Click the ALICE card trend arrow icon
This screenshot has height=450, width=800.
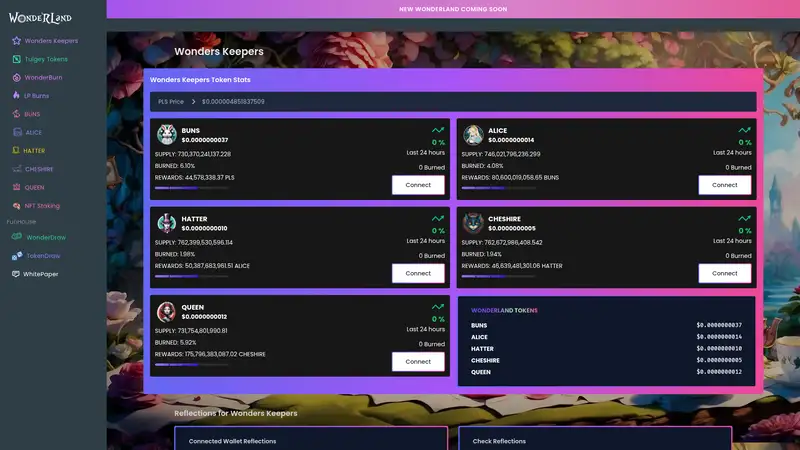coord(744,130)
